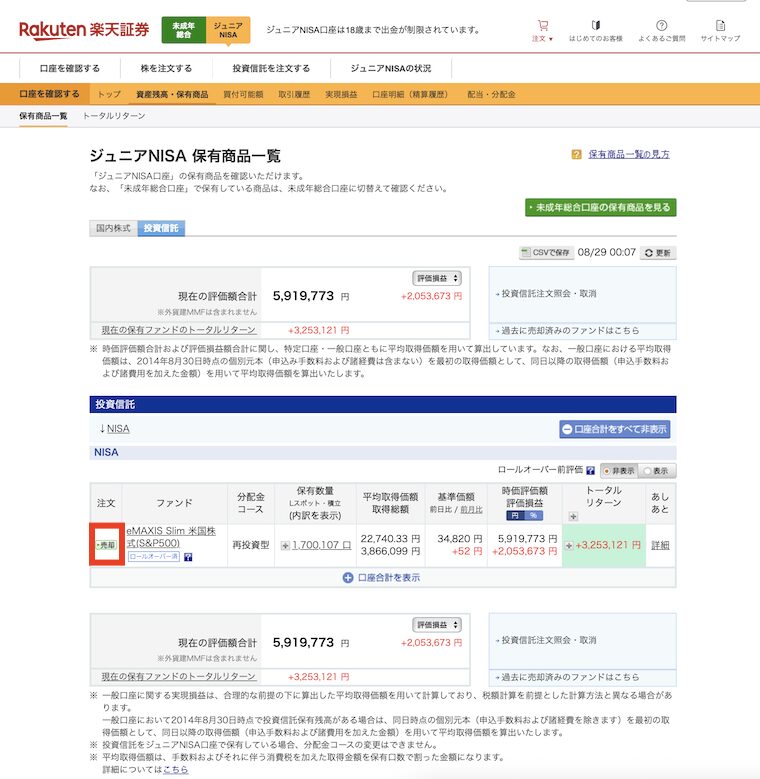Click 口座合計をすべて非表示 button
The image size is (760, 779).
point(614,429)
